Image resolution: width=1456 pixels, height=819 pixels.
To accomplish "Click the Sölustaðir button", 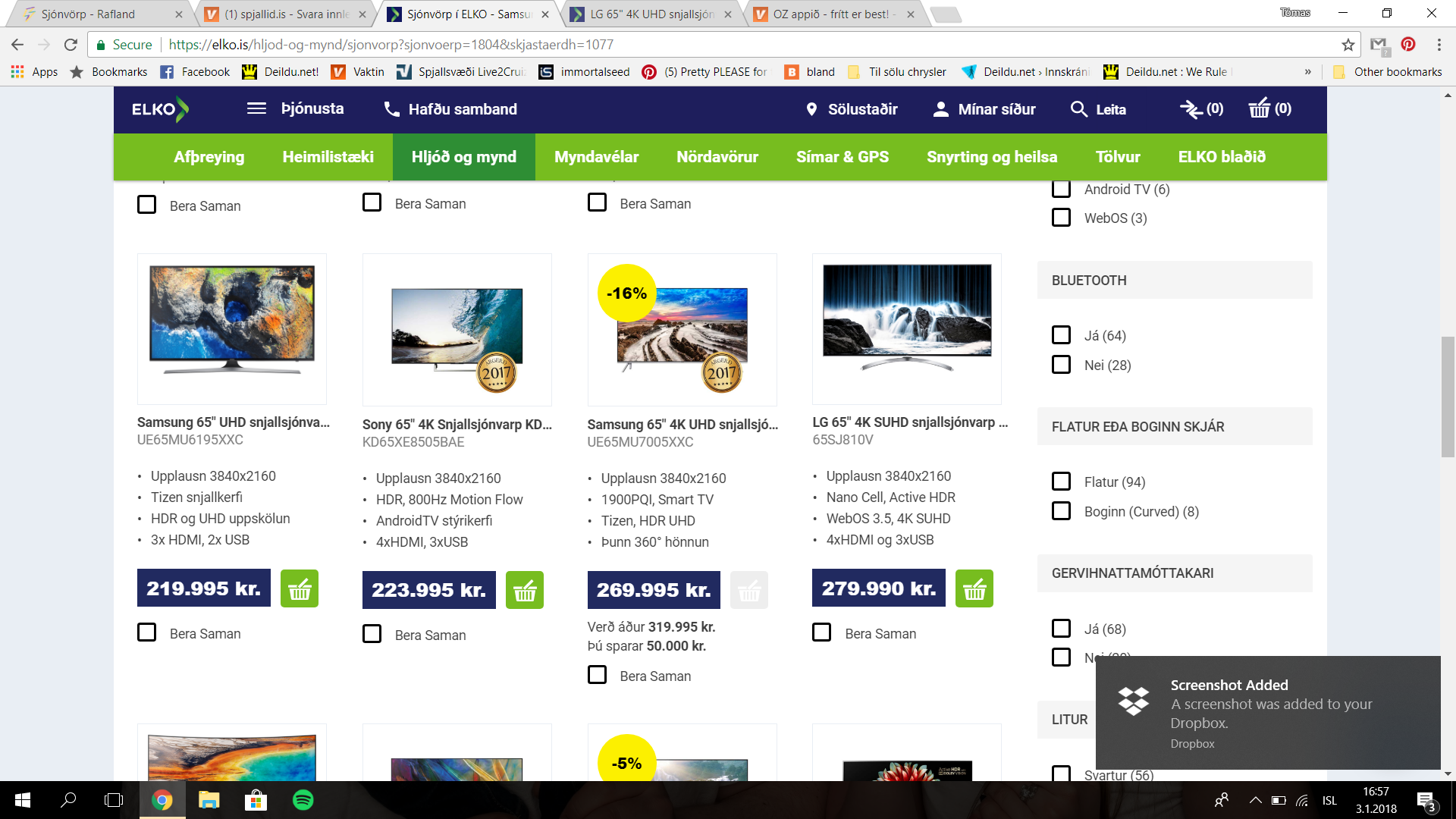I will 853,109.
